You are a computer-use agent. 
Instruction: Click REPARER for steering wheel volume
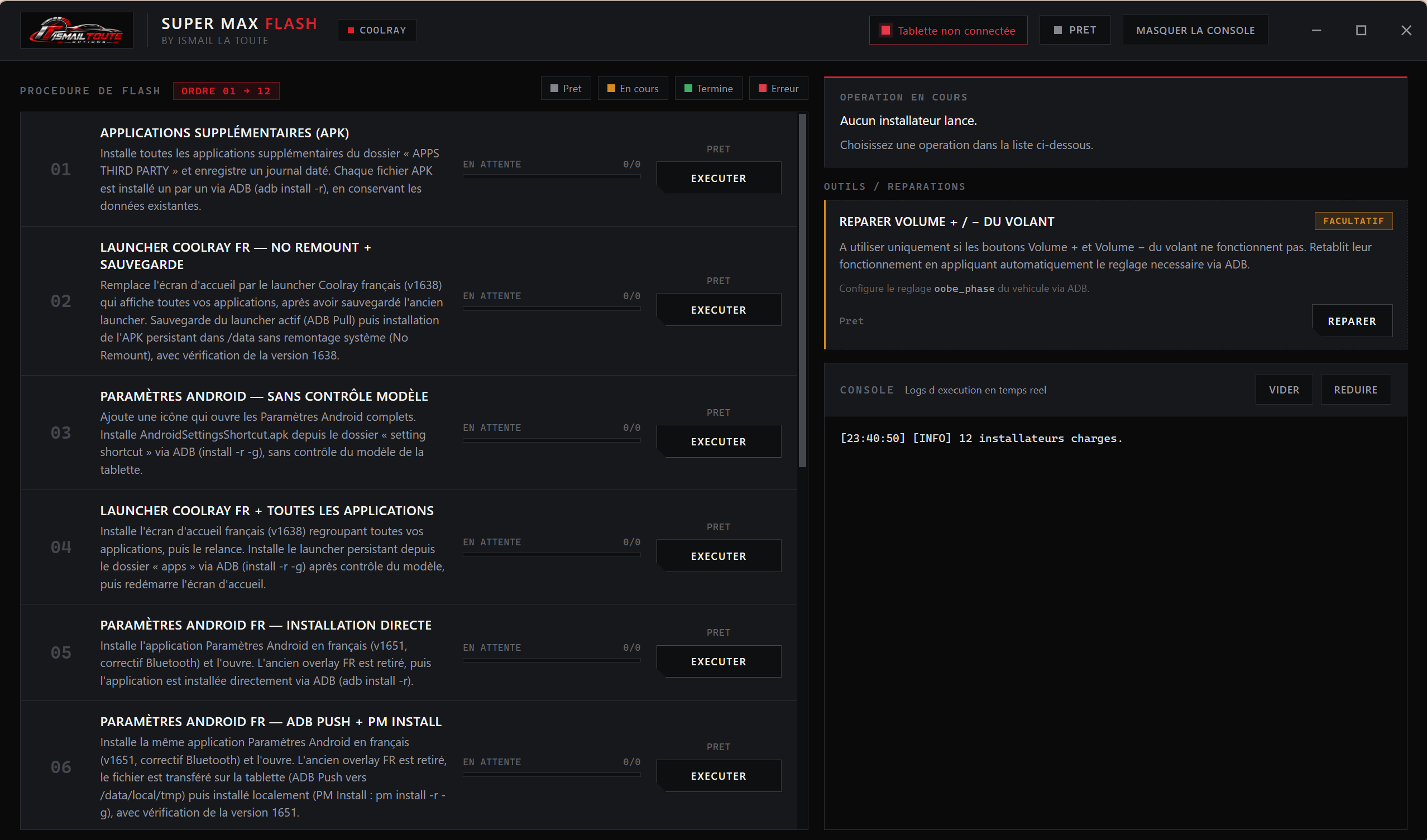(x=1352, y=321)
